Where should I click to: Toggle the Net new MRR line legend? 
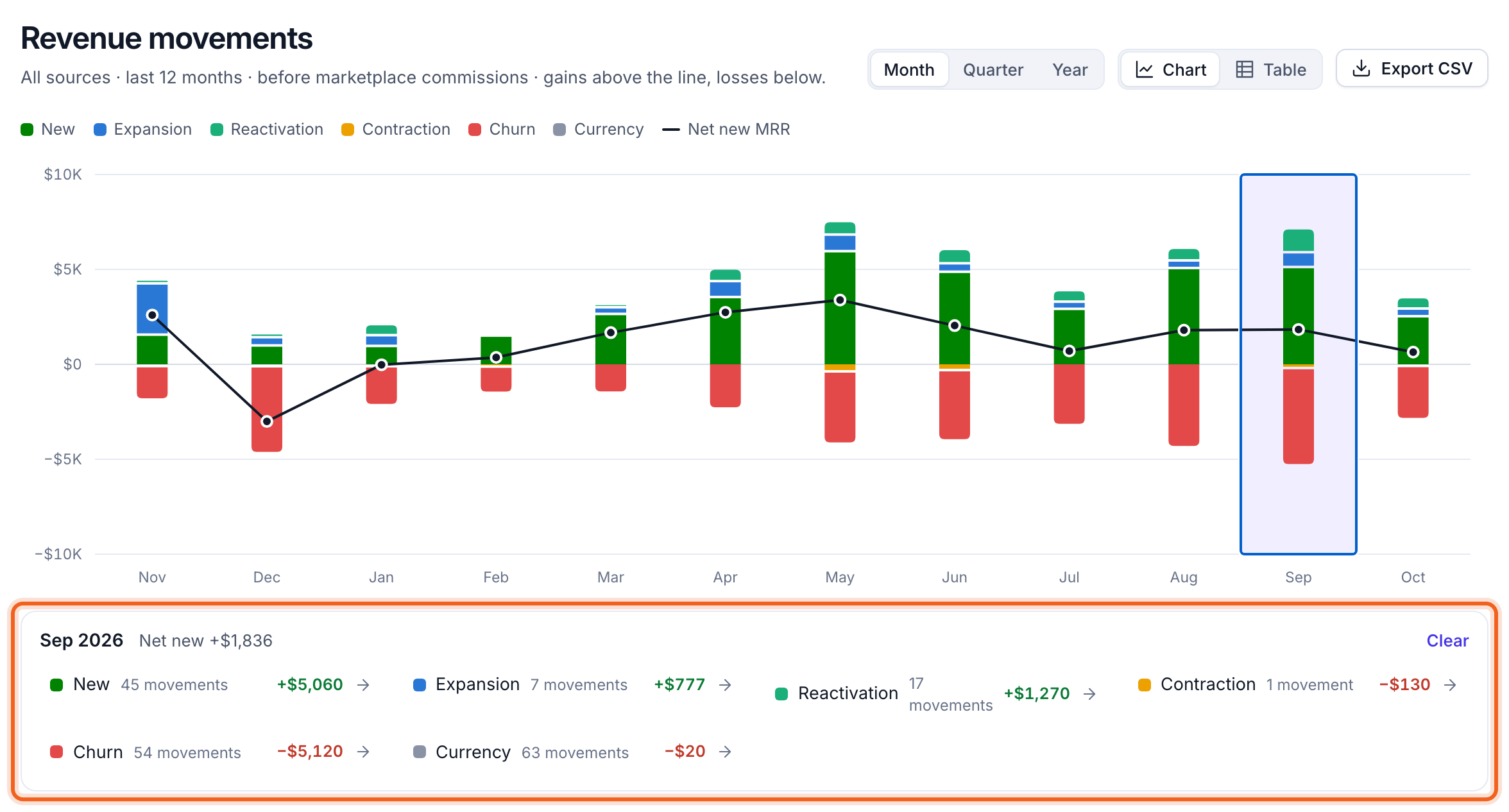click(726, 130)
